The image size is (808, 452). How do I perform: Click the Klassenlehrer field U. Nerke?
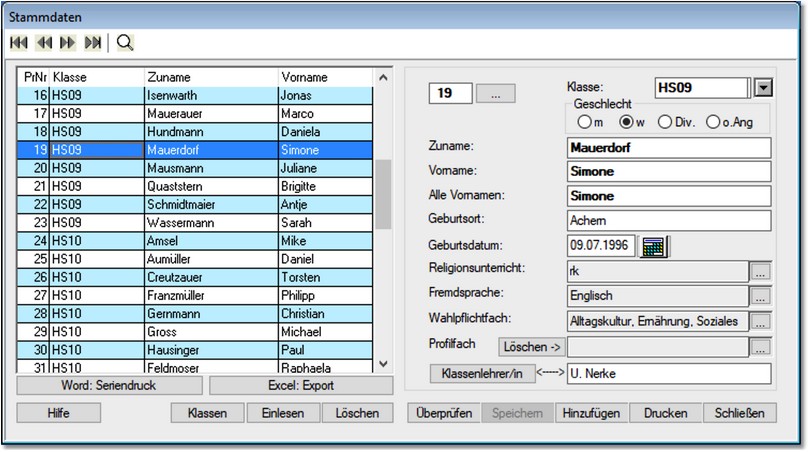tap(669, 374)
